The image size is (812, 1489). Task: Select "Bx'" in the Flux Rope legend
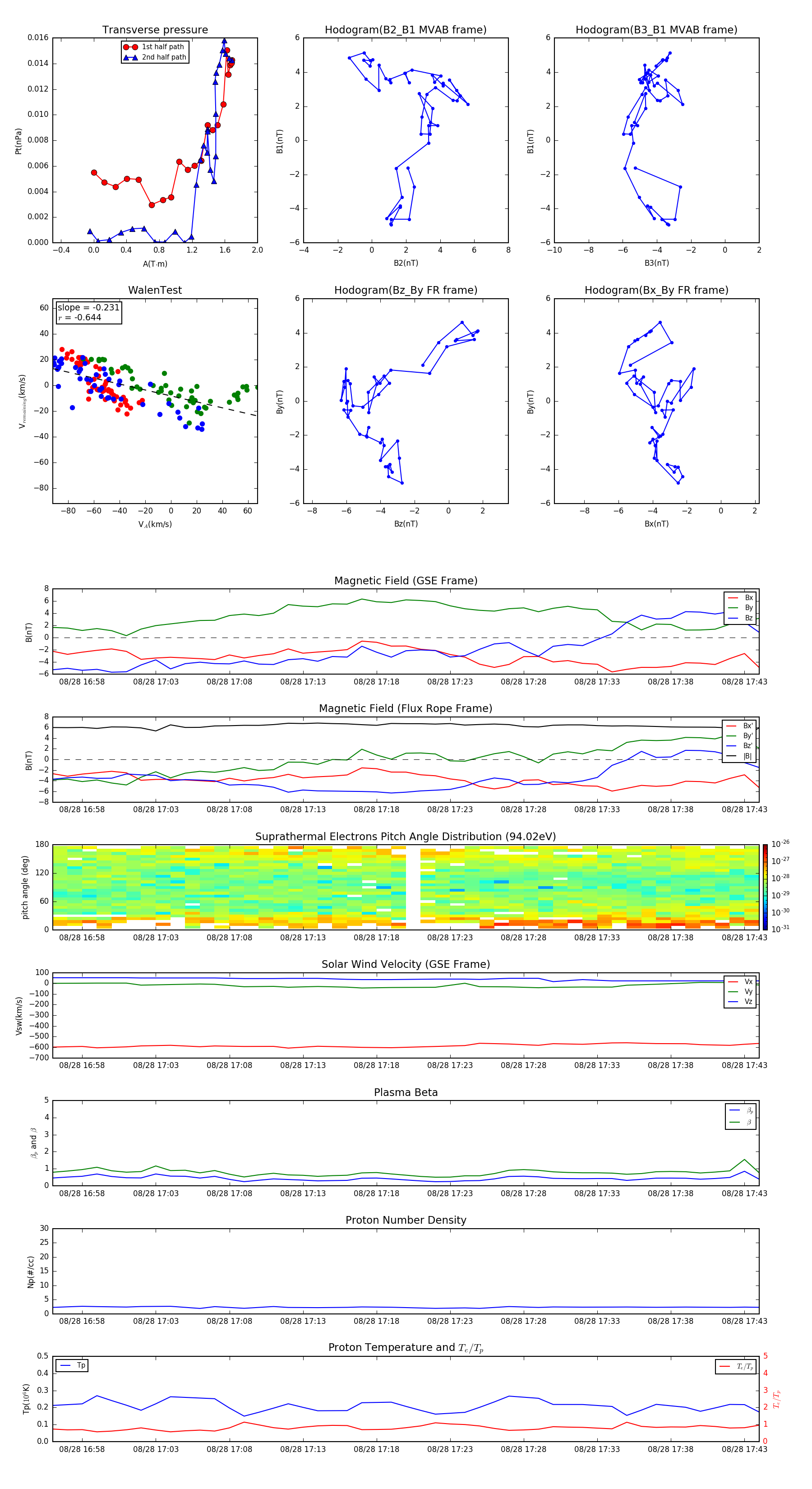coord(740,726)
